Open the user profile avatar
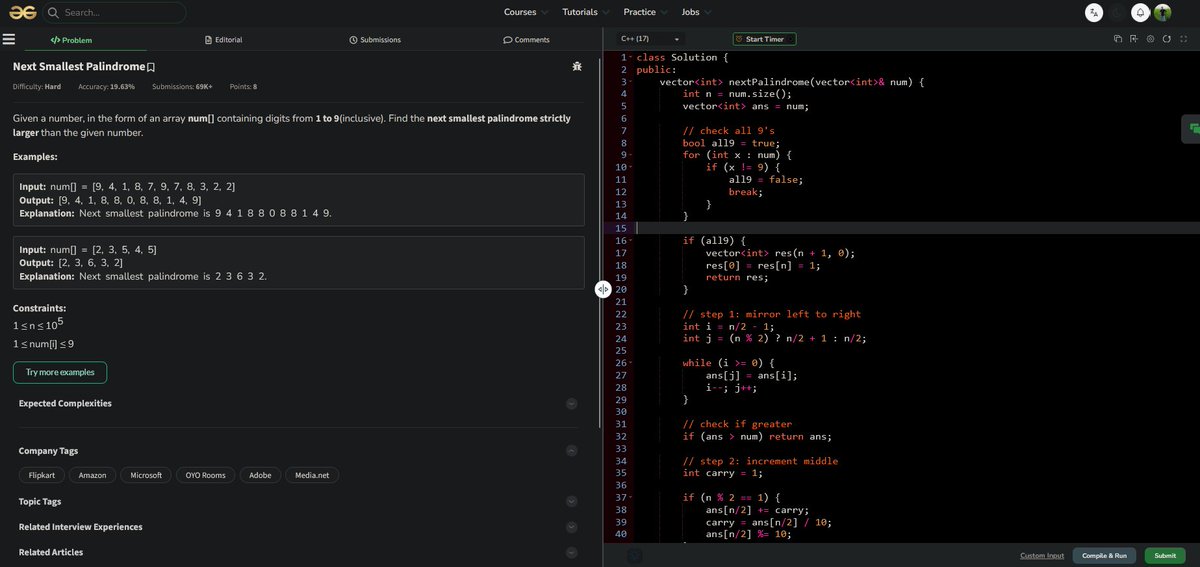This screenshot has height=567, width=1200. point(1162,12)
